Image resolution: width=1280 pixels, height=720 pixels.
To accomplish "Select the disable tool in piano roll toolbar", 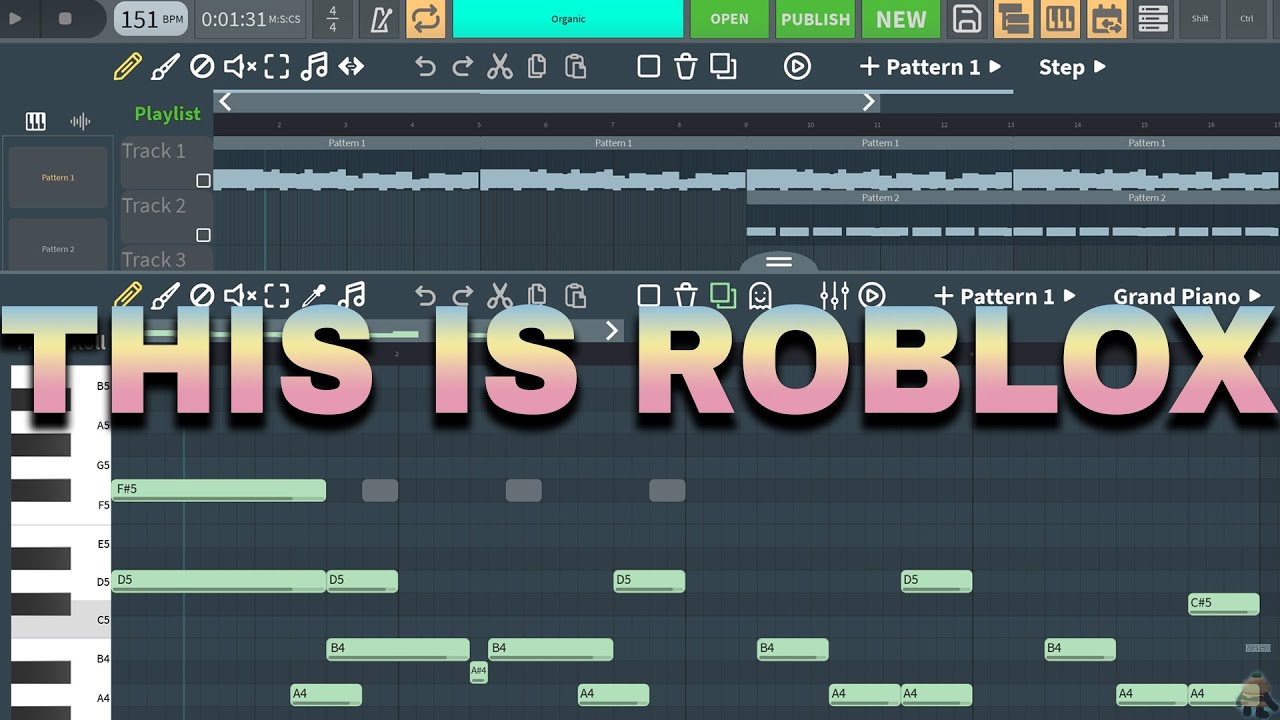I will (202, 296).
